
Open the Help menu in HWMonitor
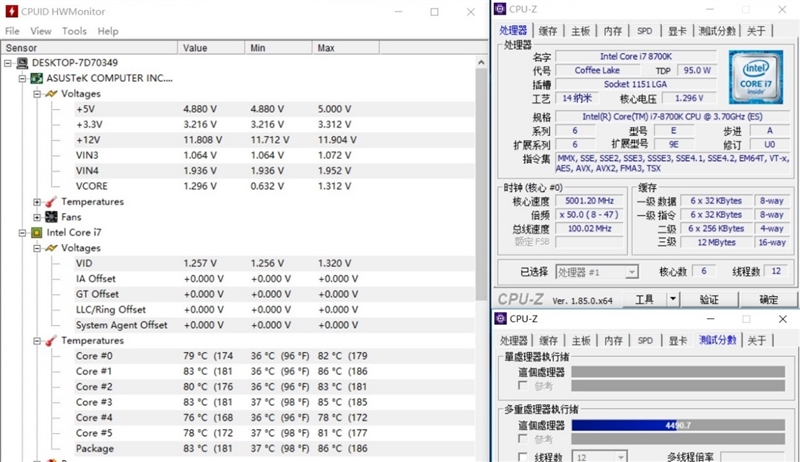coord(108,31)
